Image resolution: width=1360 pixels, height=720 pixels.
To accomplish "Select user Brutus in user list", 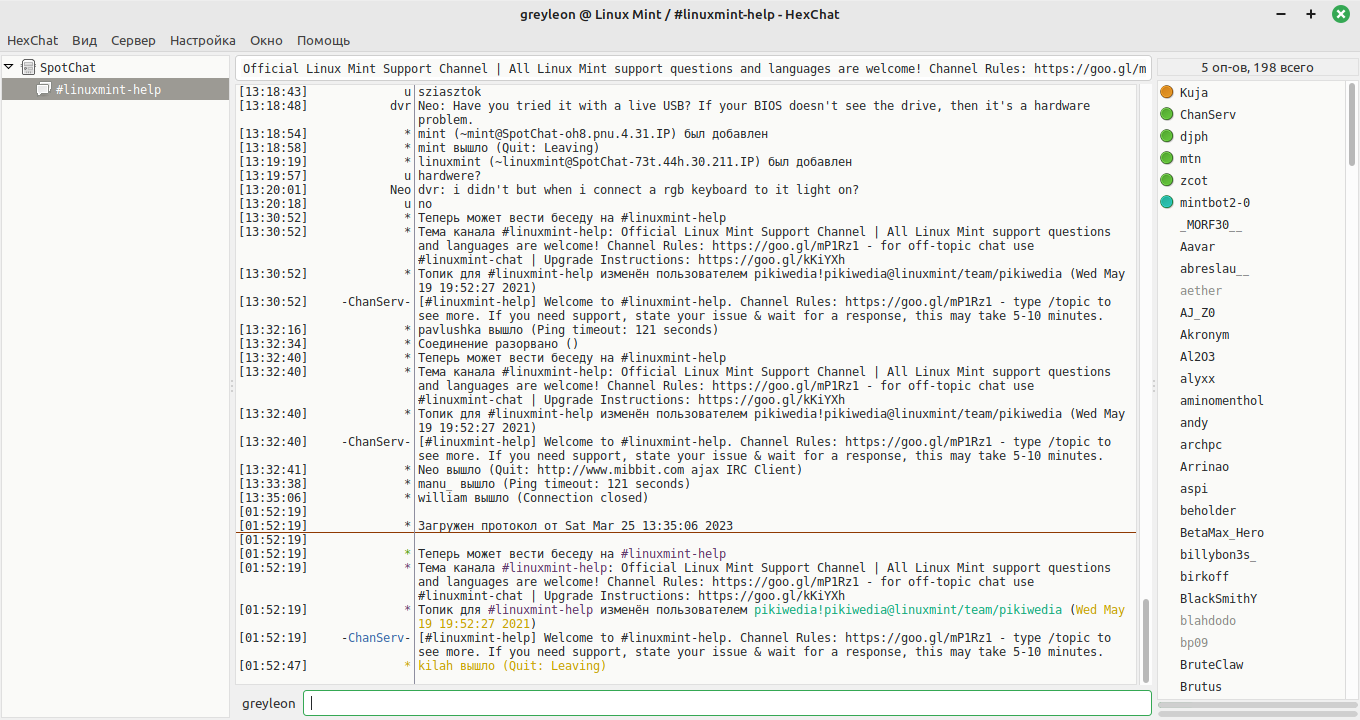I will [1201, 686].
